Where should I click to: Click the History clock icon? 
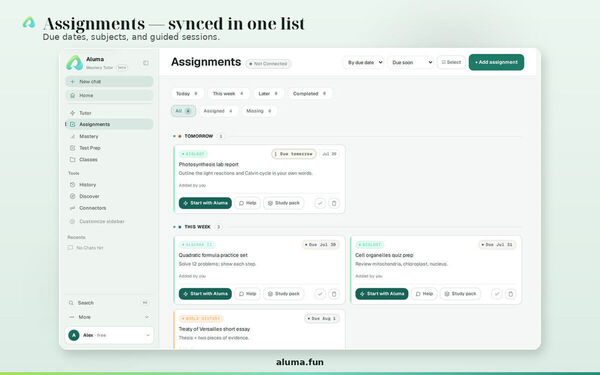pyautogui.click(x=72, y=185)
